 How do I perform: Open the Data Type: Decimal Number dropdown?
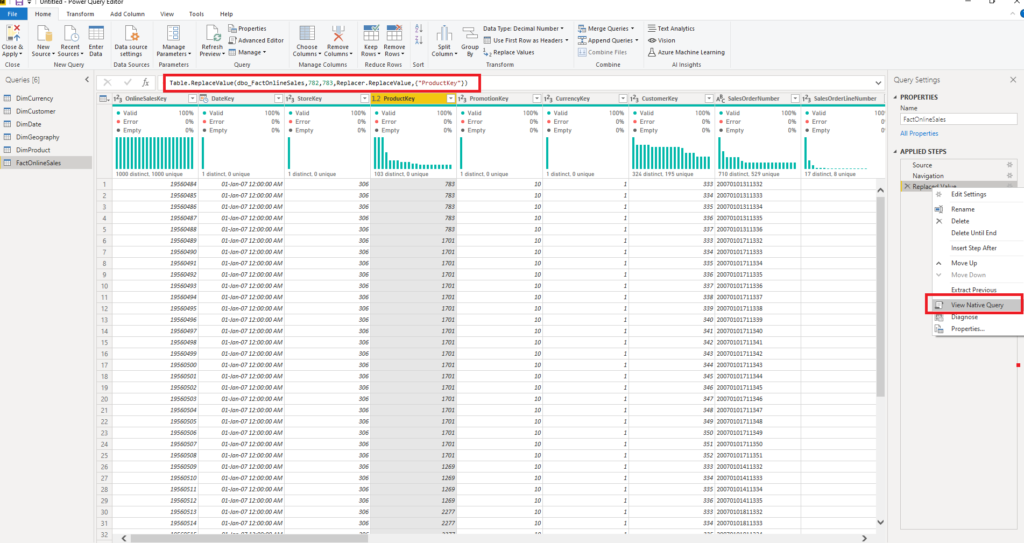click(x=523, y=29)
